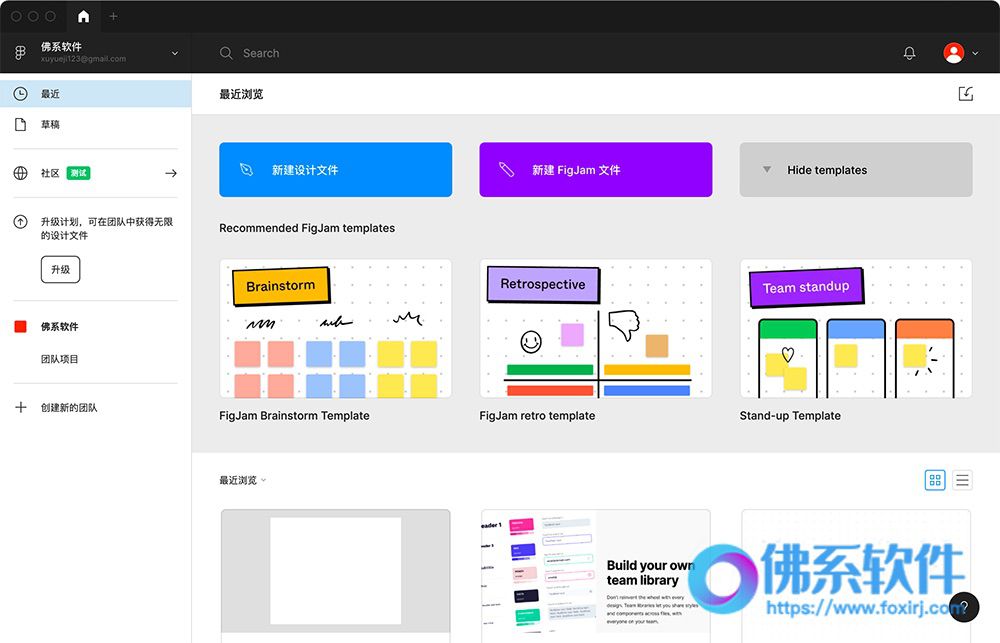Click the home tab icon
The width and height of the screenshot is (1000, 643).
83,16
